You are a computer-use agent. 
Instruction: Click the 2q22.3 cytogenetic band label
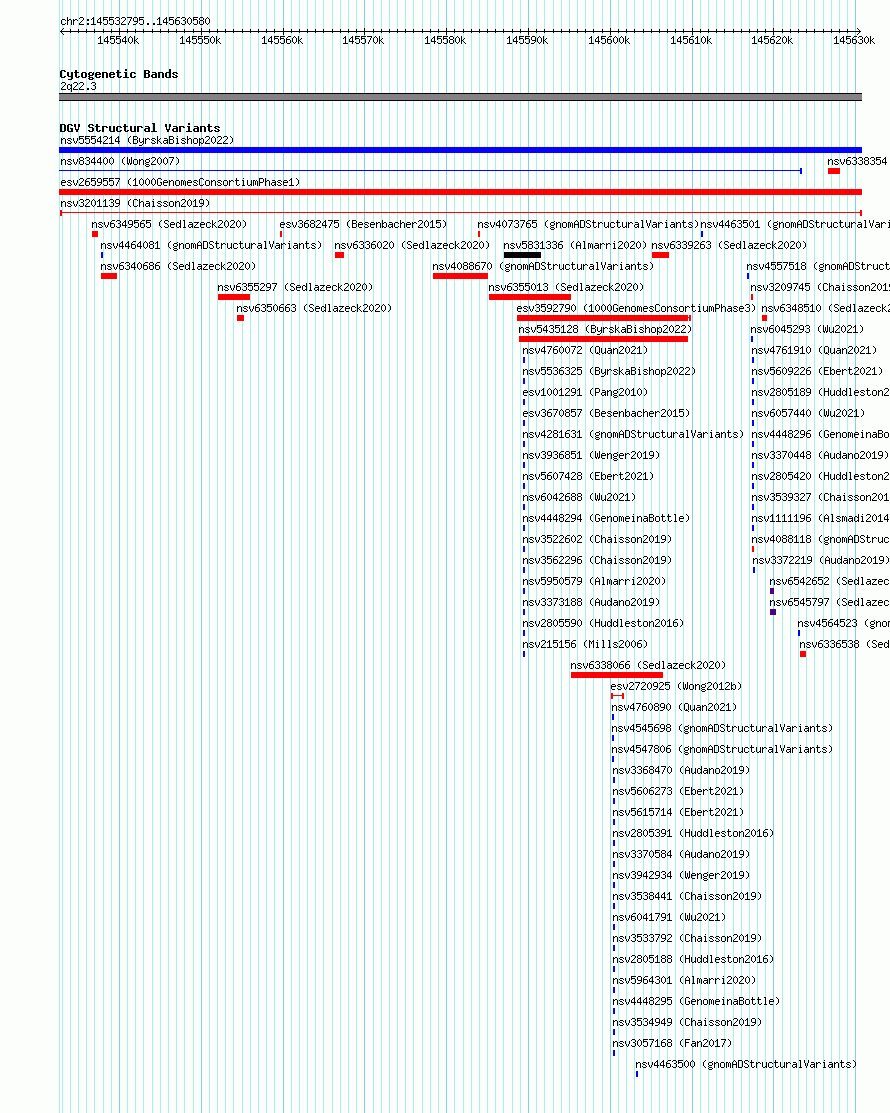coord(78,87)
